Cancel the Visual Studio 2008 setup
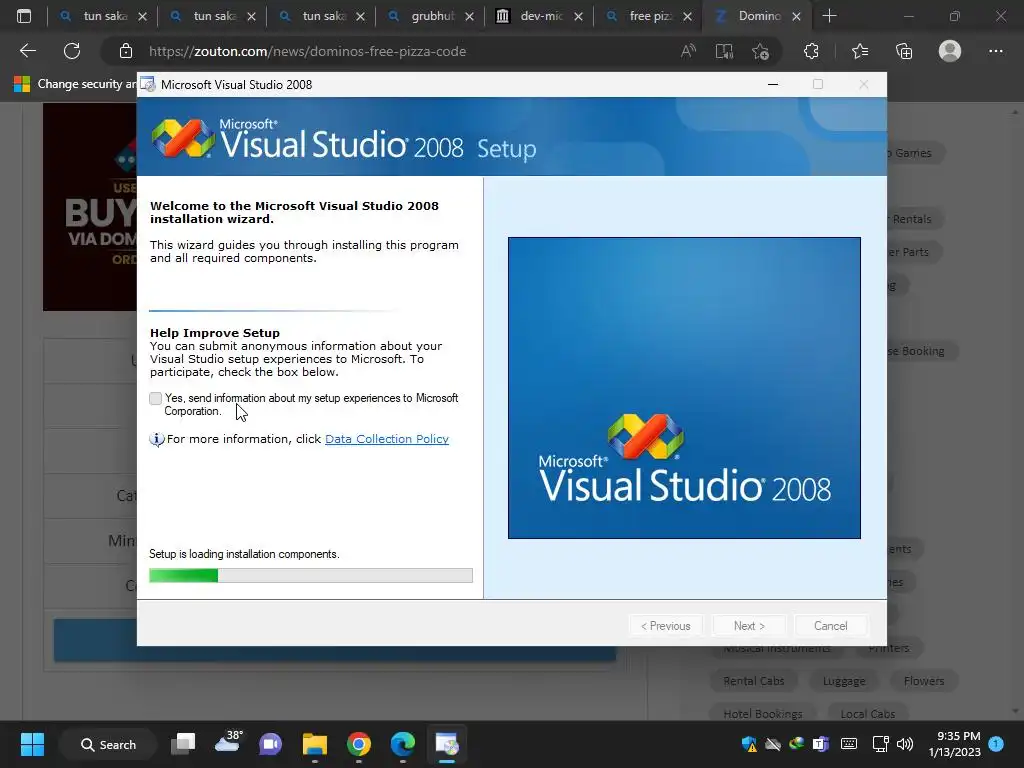 pyautogui.click(x=831, y=626)
